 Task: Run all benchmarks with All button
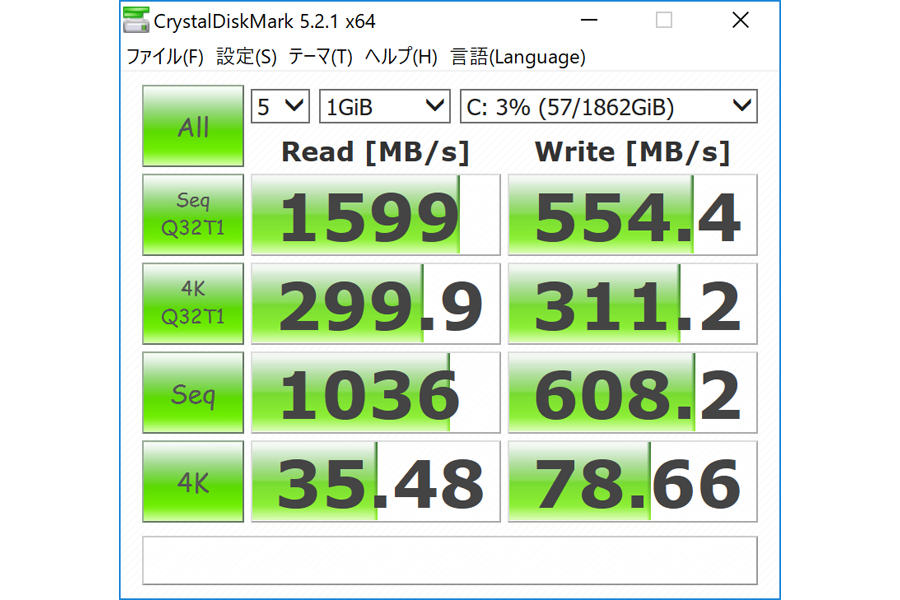pyautogui.click(x=193, y=126)
